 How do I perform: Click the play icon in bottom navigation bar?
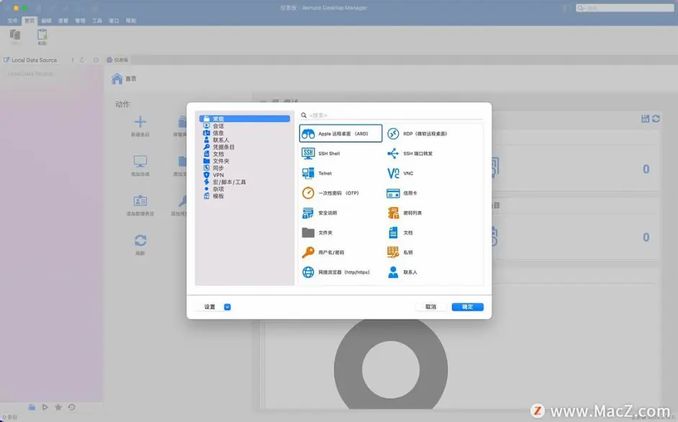coord(45,407)
